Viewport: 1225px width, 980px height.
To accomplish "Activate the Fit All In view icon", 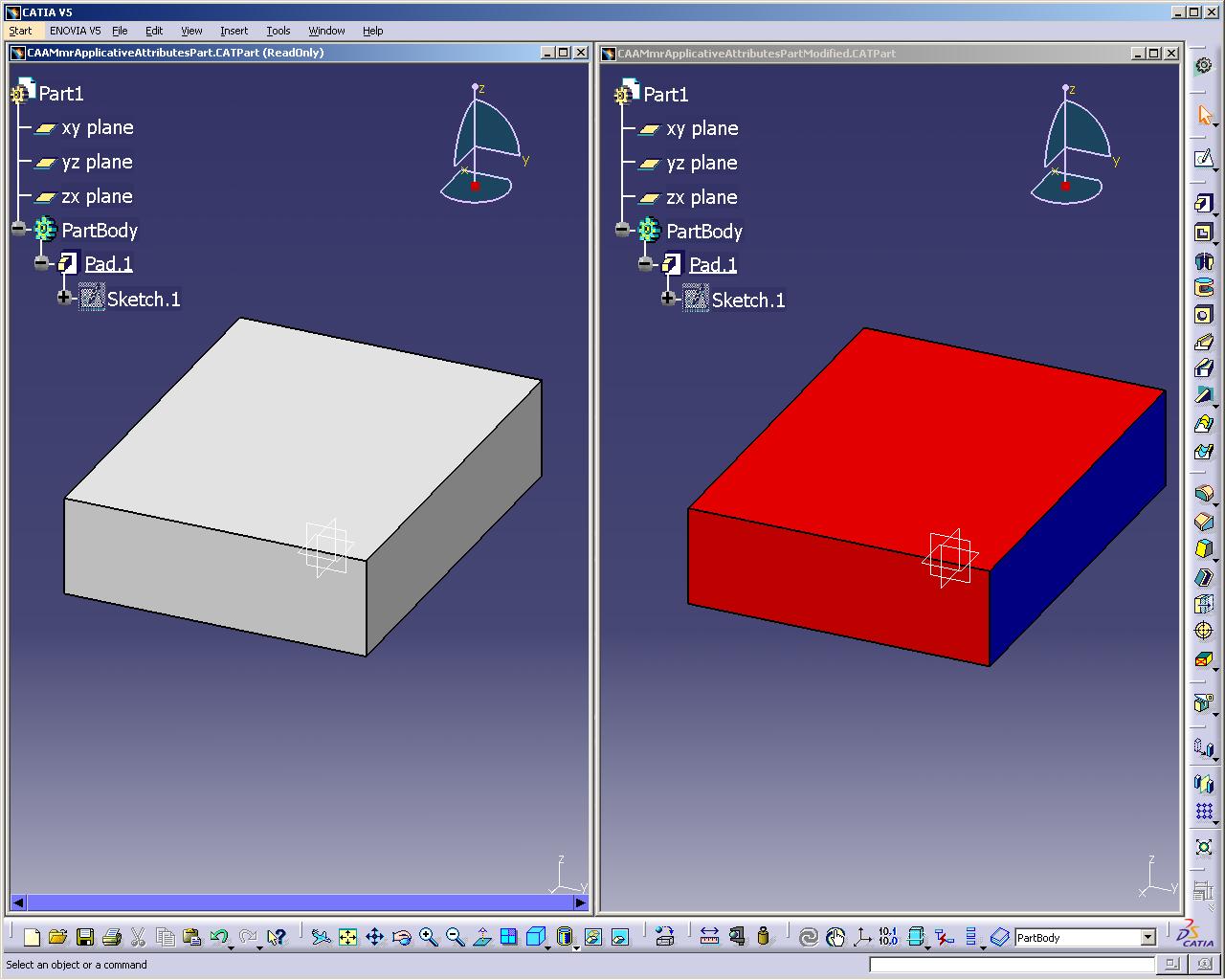I will pos(348,937).
